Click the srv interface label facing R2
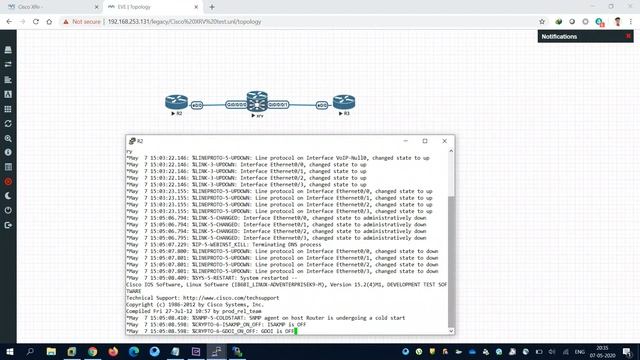This screenshot has width=640, height=360. pos(236,105)
